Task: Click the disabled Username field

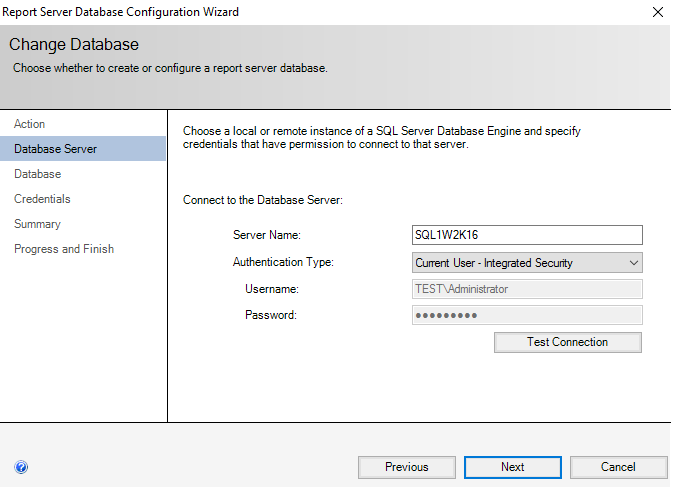Action: point(527,289)
